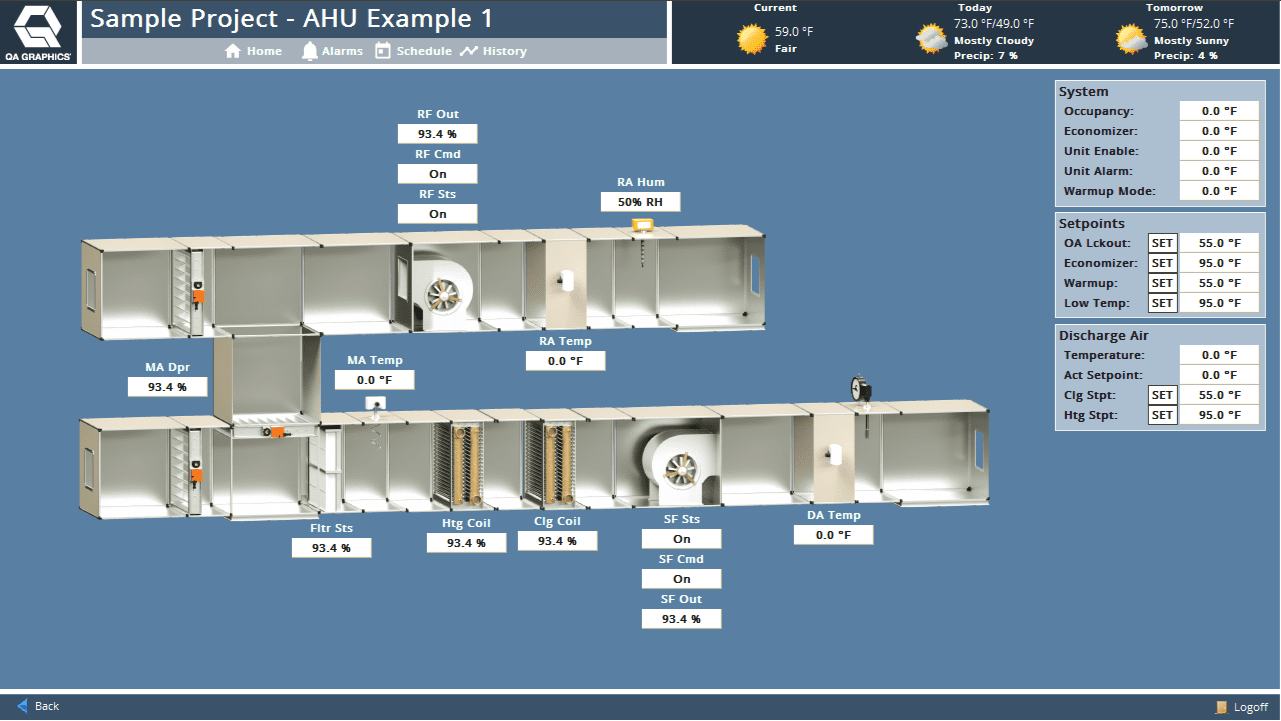Click SET for Low Temp setpoint
1281x721 pixels.
click(x=1162, y=303)
